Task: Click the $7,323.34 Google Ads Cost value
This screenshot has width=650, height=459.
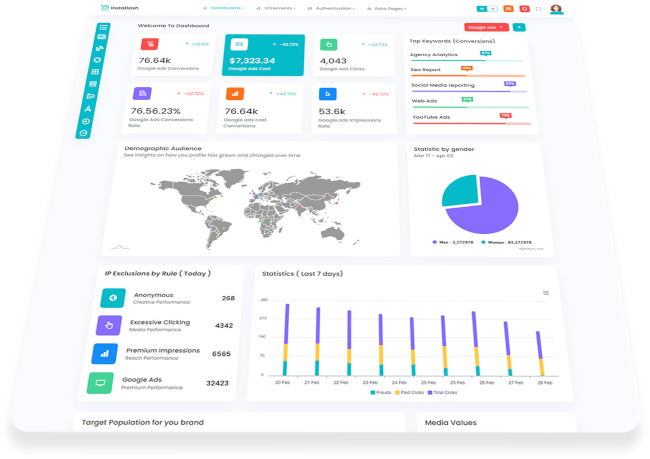Action: (252, 61)
